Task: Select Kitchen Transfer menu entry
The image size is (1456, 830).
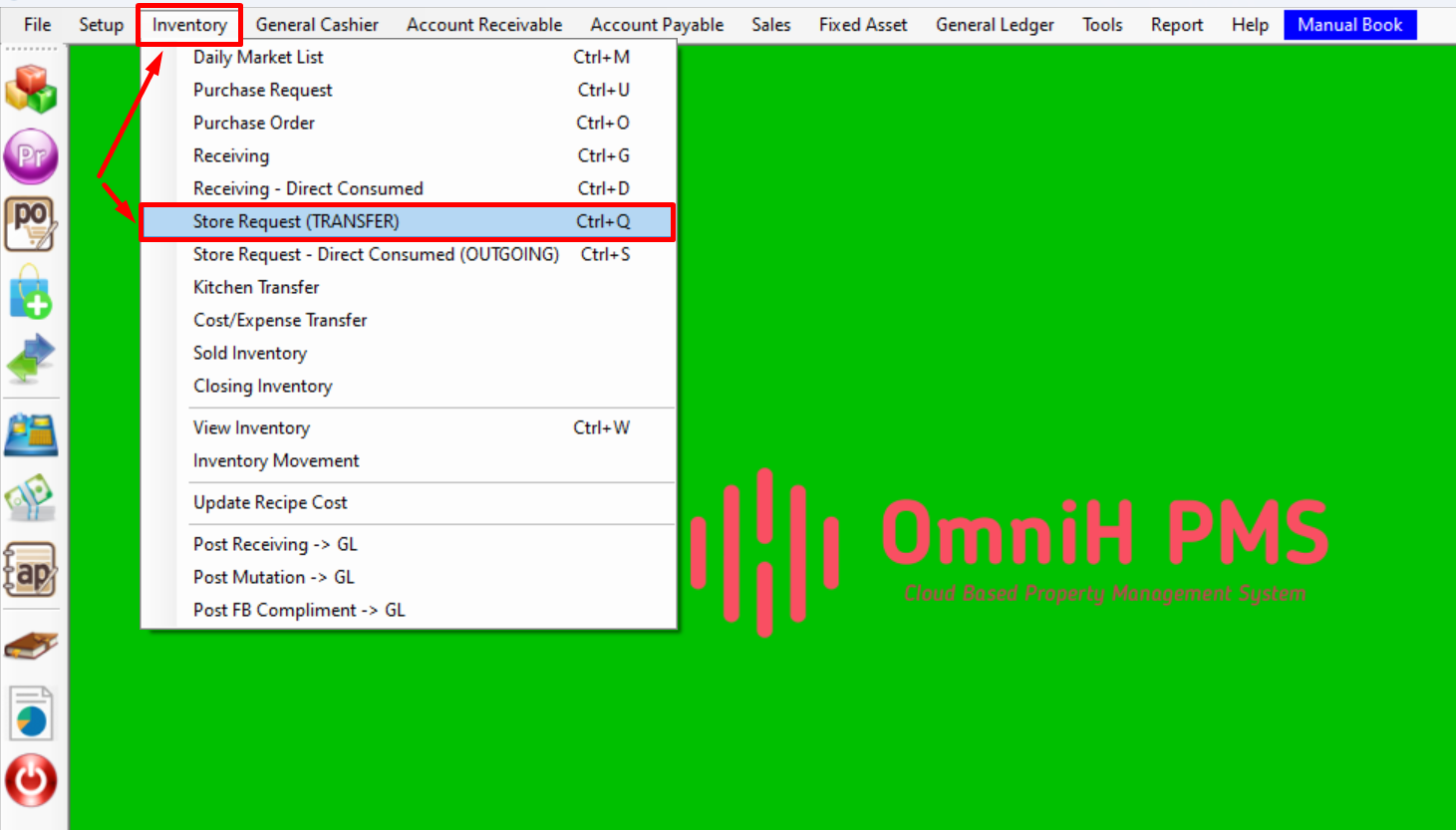Action: (409, 287)
